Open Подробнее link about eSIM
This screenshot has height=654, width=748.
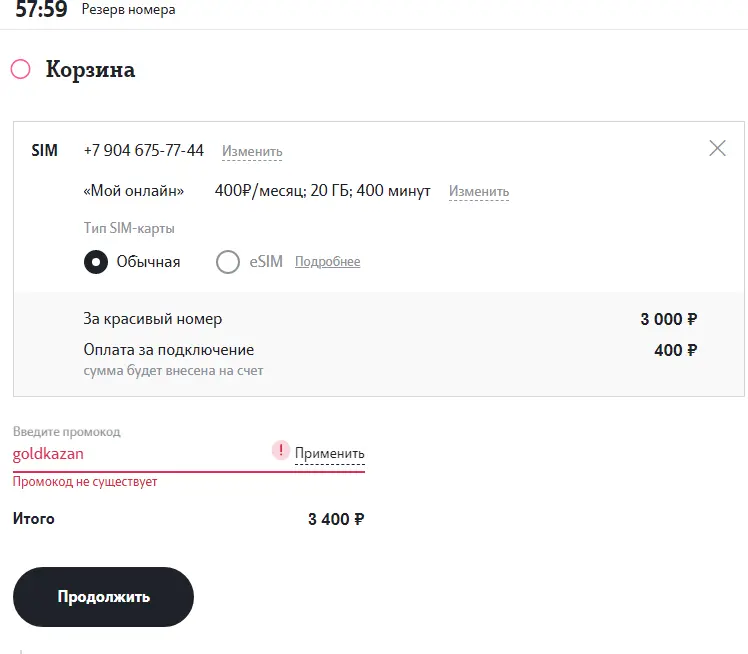coord(327,261)
